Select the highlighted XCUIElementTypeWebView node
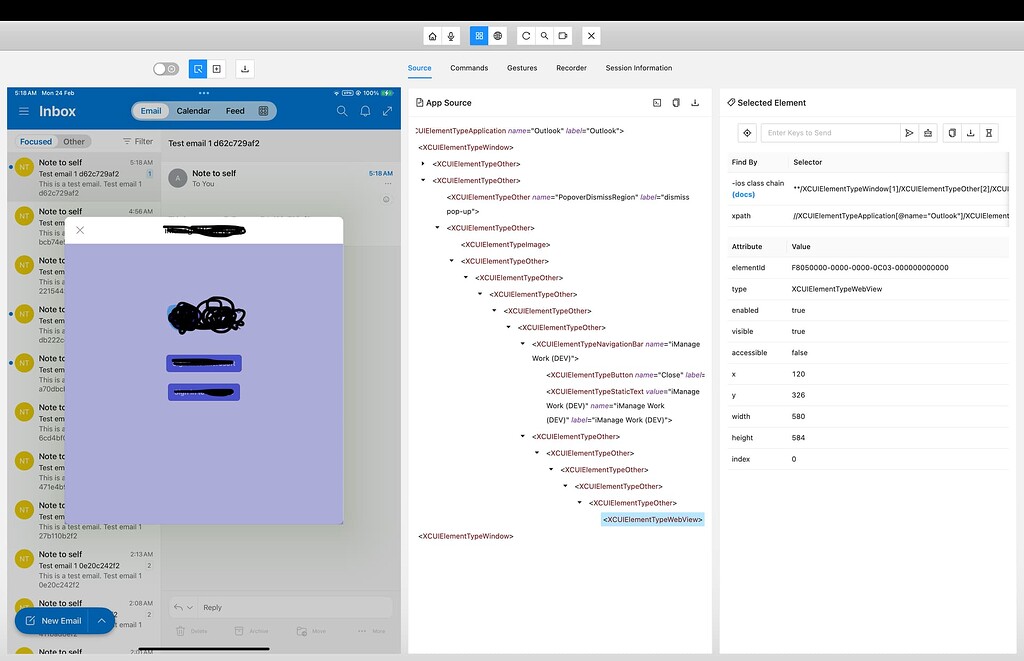 tap(651, 519)
